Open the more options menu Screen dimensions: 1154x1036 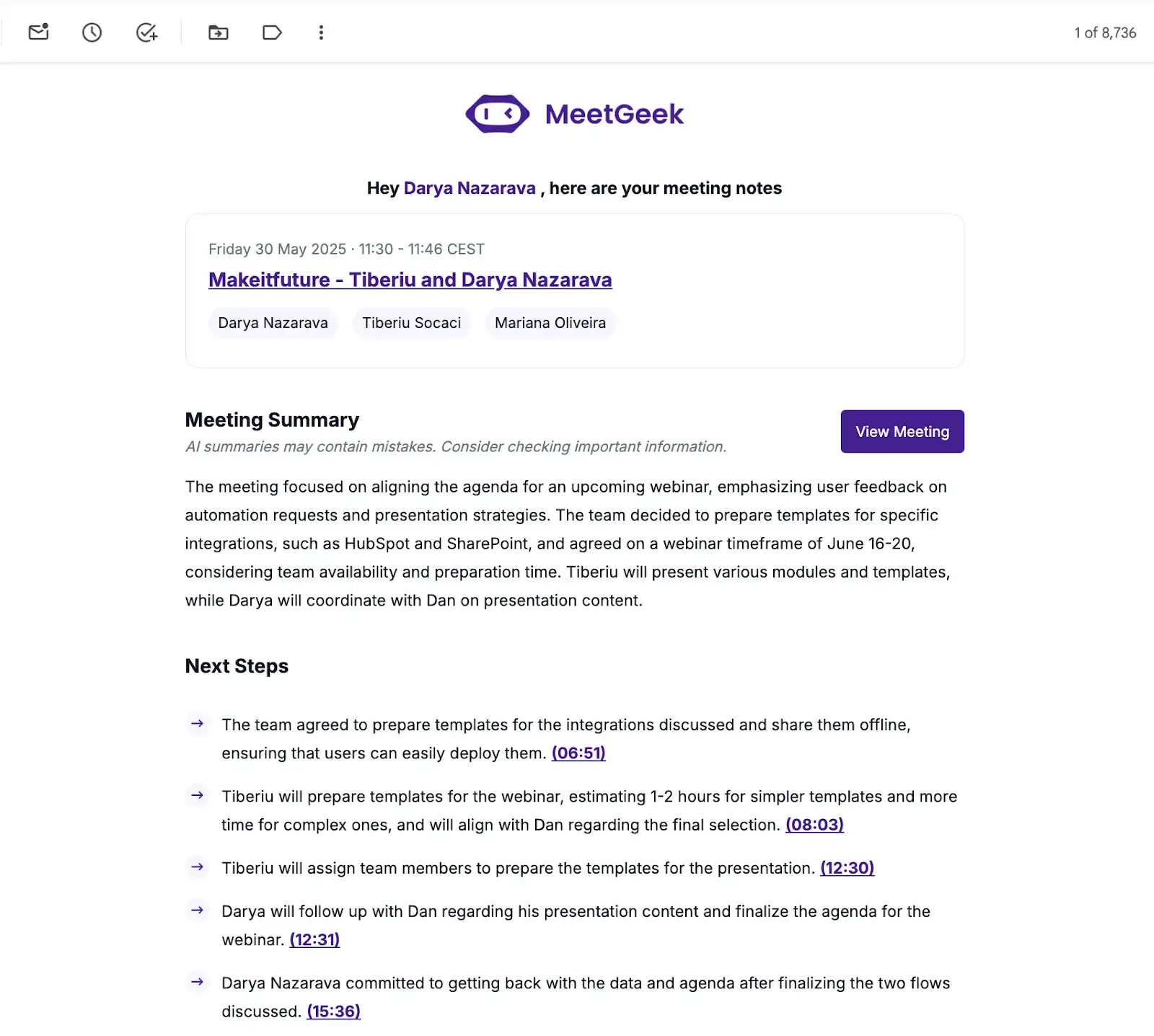click(x=321, y=32)
